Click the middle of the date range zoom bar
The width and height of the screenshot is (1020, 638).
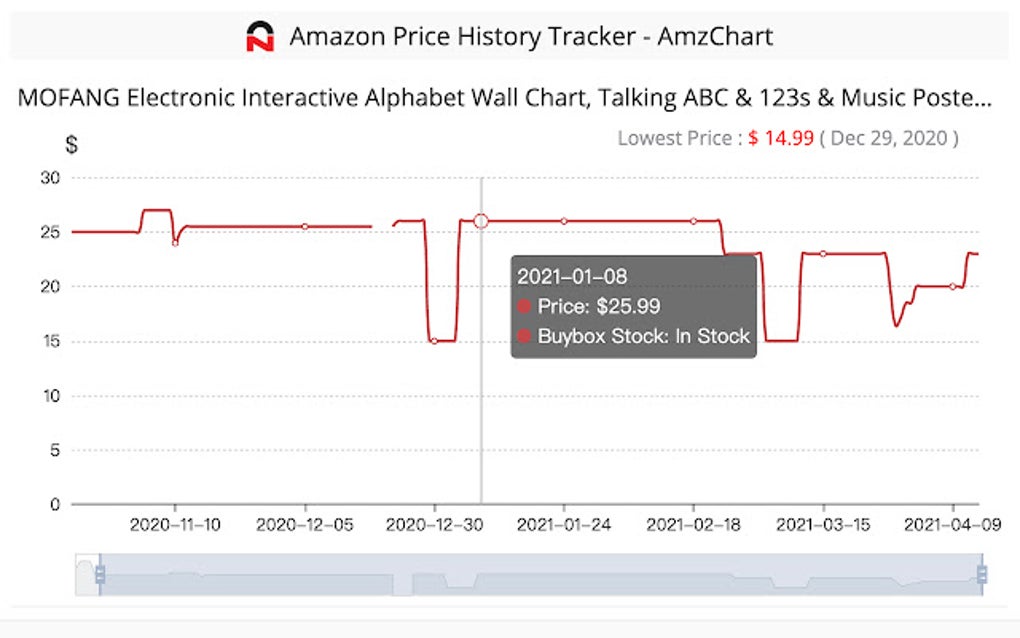[540, 575]
